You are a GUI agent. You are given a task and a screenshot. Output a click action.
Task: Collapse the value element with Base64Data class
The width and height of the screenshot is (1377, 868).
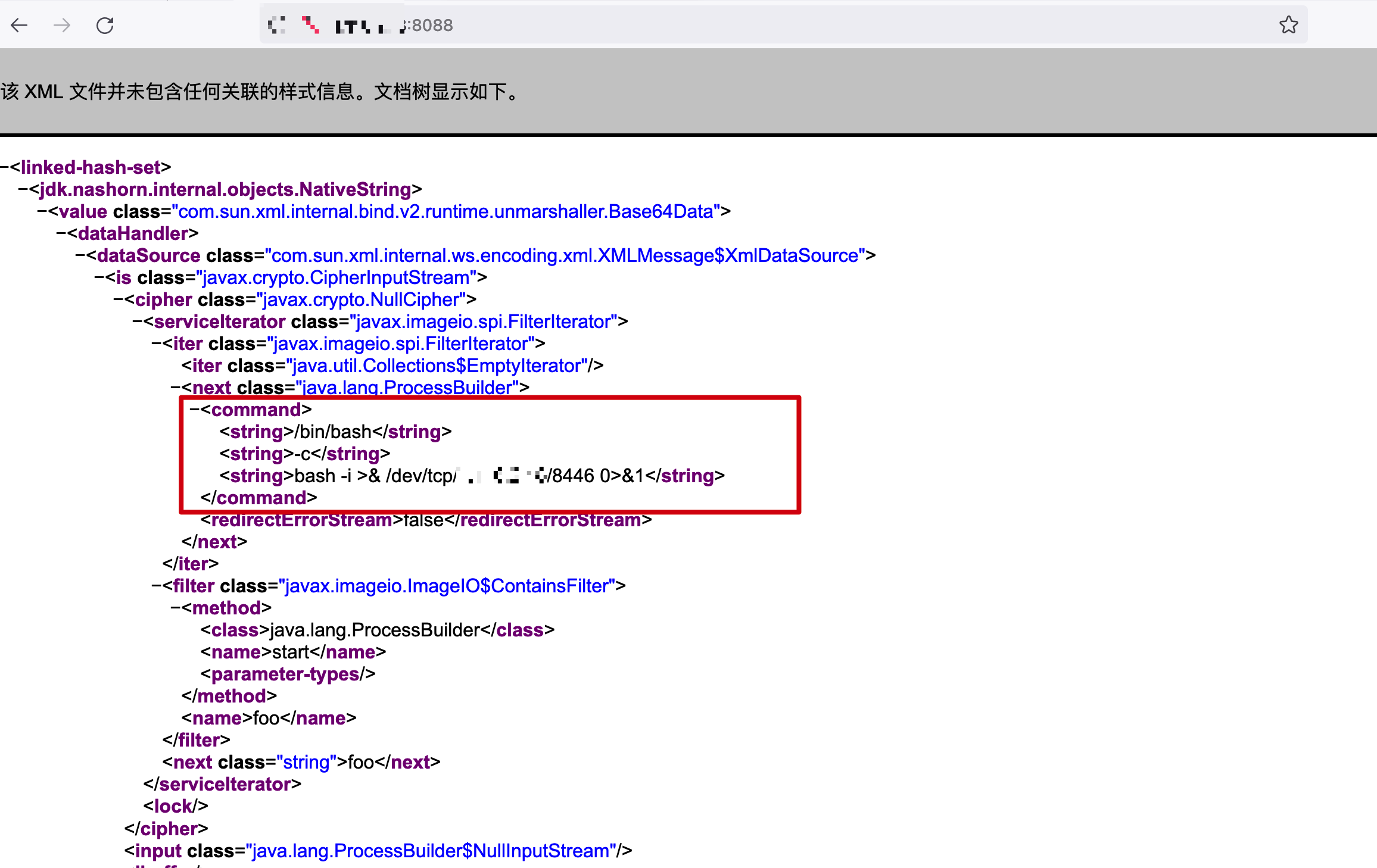coord(42,211)
